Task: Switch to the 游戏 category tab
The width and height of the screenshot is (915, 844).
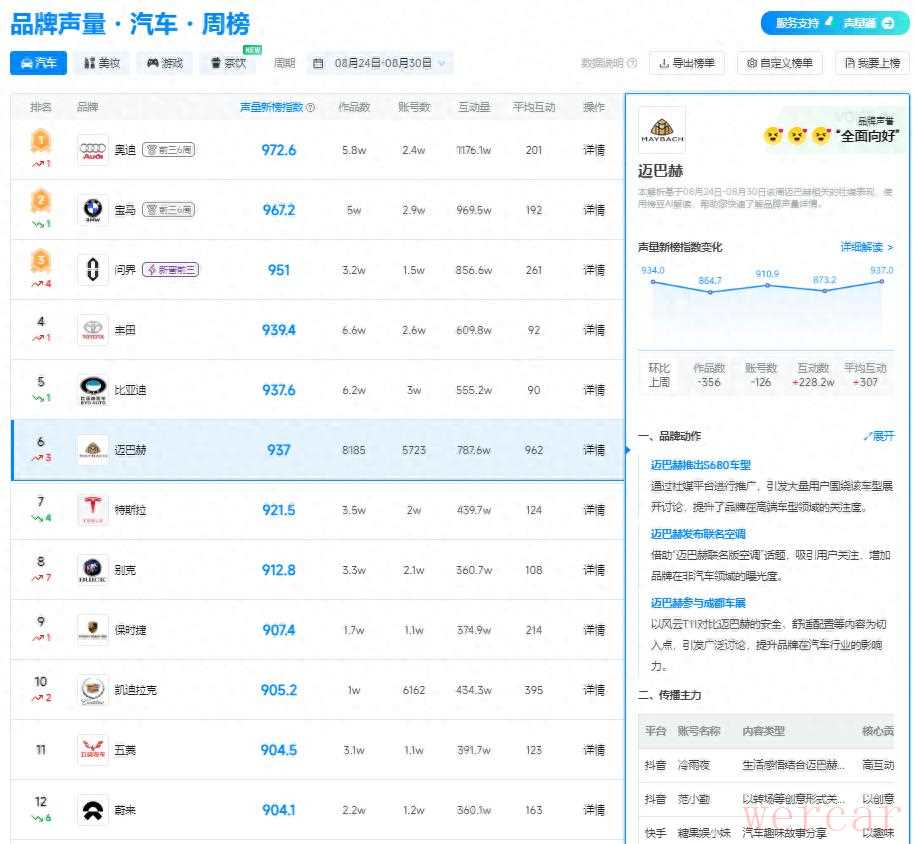Action: point(165,63)
